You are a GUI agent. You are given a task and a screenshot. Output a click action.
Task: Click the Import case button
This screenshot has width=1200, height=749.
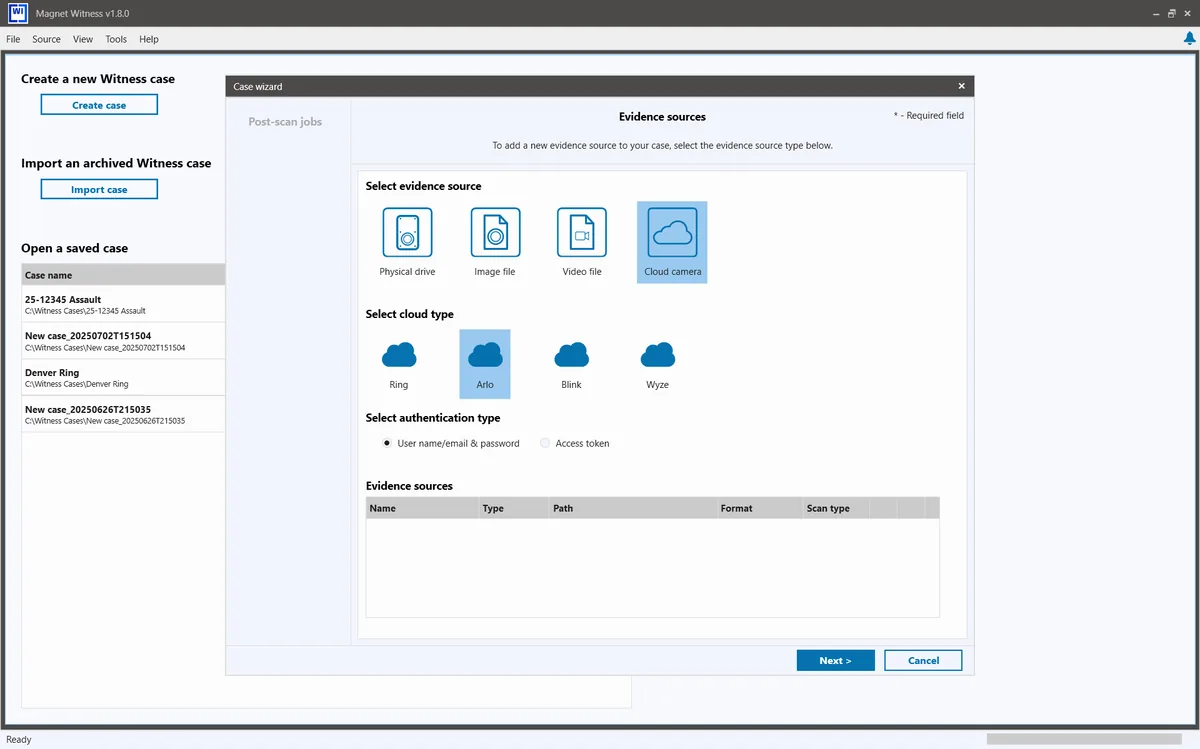pos(99,189)
